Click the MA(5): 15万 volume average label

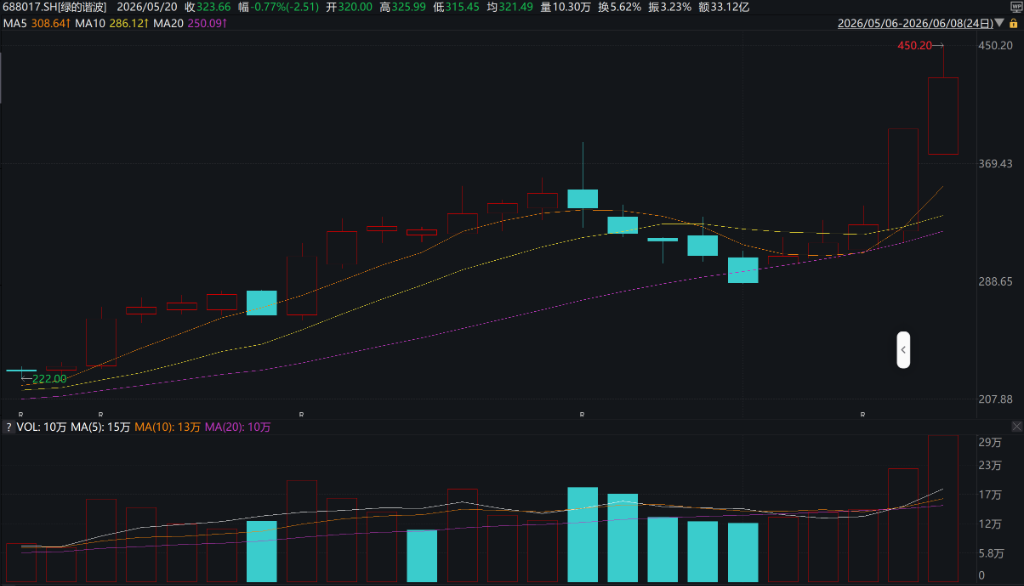point(100,427)
